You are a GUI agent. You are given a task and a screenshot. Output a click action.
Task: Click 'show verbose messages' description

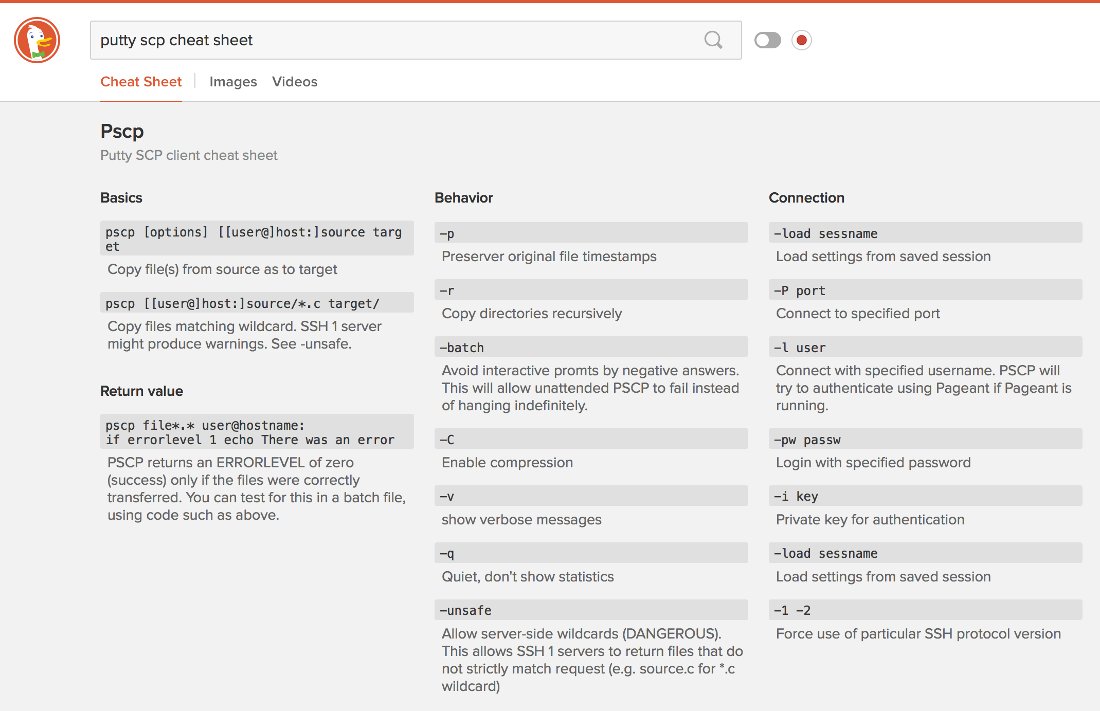[x=521, y=519]
